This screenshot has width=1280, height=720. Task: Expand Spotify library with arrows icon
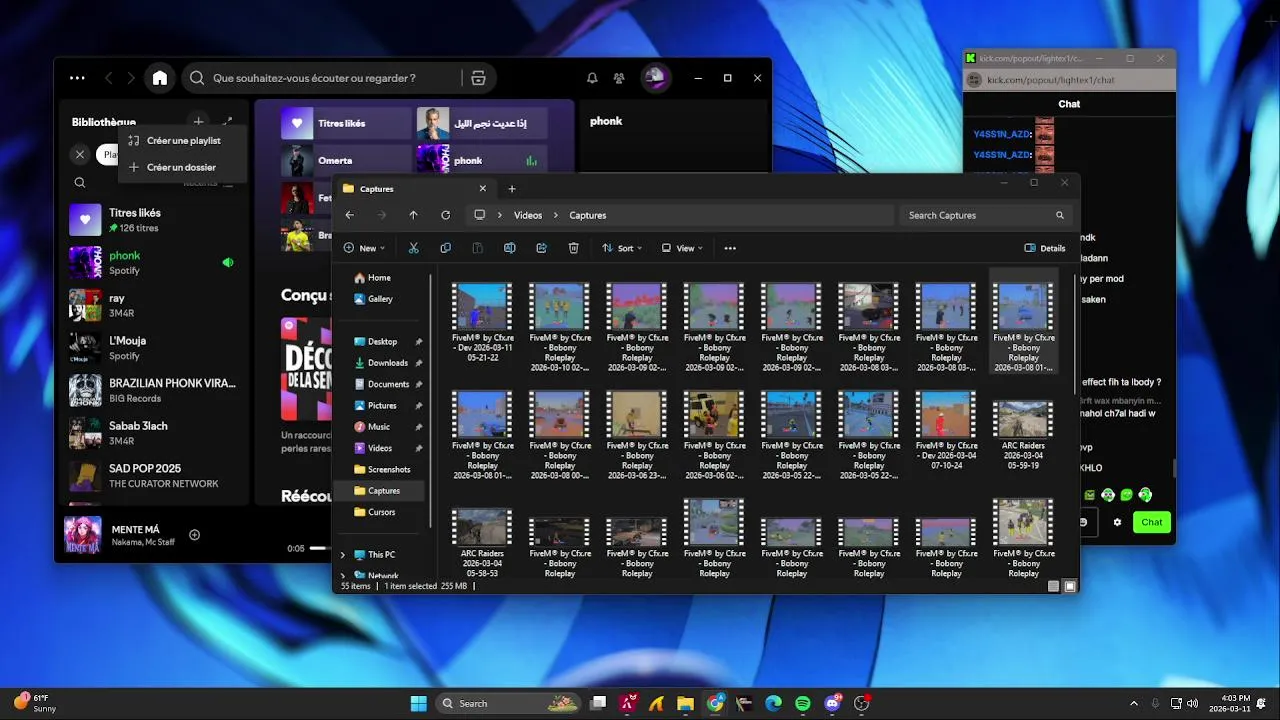tap(227, 121)
